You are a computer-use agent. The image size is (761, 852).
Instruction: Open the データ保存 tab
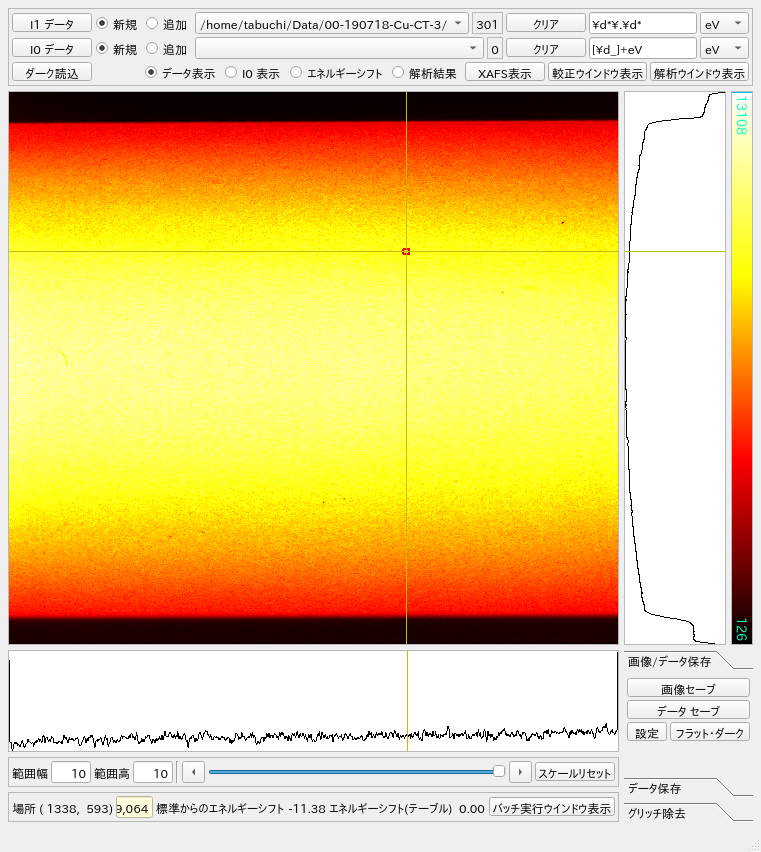click(655, 788)
